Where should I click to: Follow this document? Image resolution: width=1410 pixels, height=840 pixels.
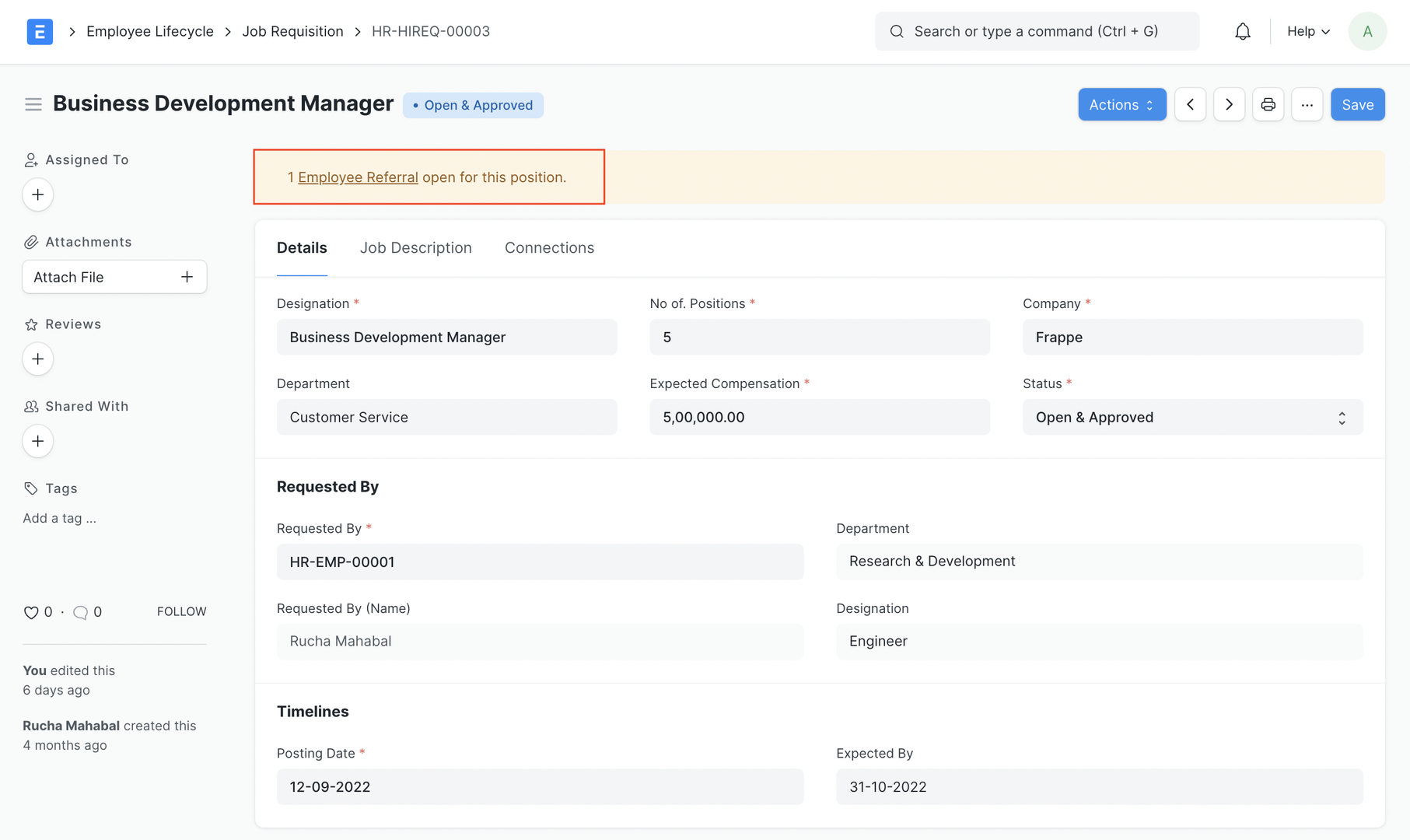pos(181,611)
